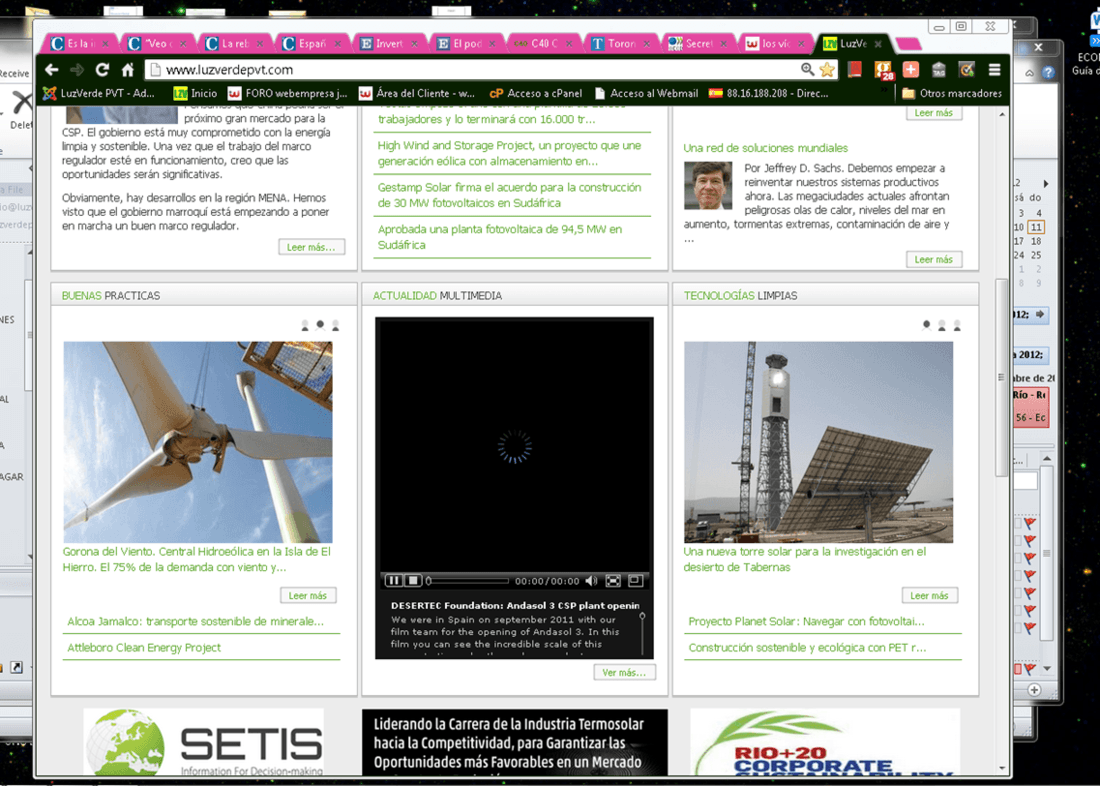1100x786 pixels.
Task: Open the Chrome menu hamburger icon
Action: 994,69
